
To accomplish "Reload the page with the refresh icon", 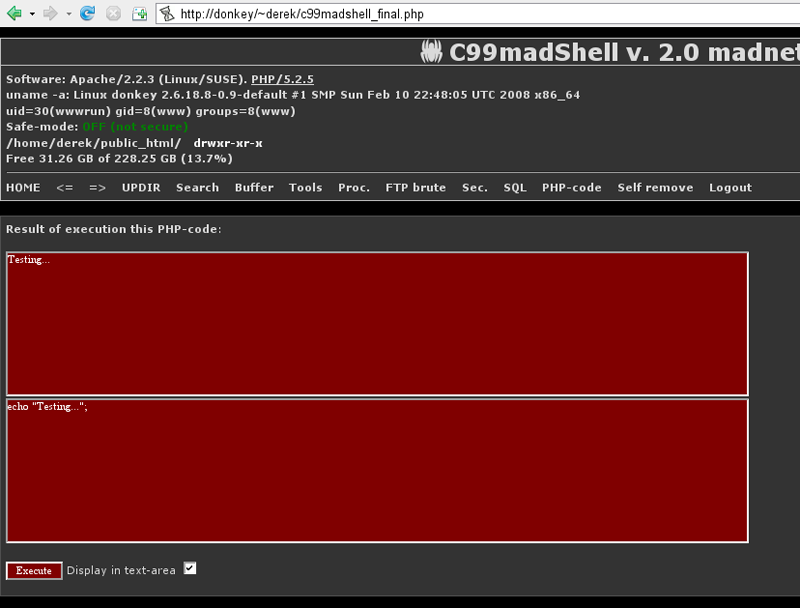I will (87, 13).
